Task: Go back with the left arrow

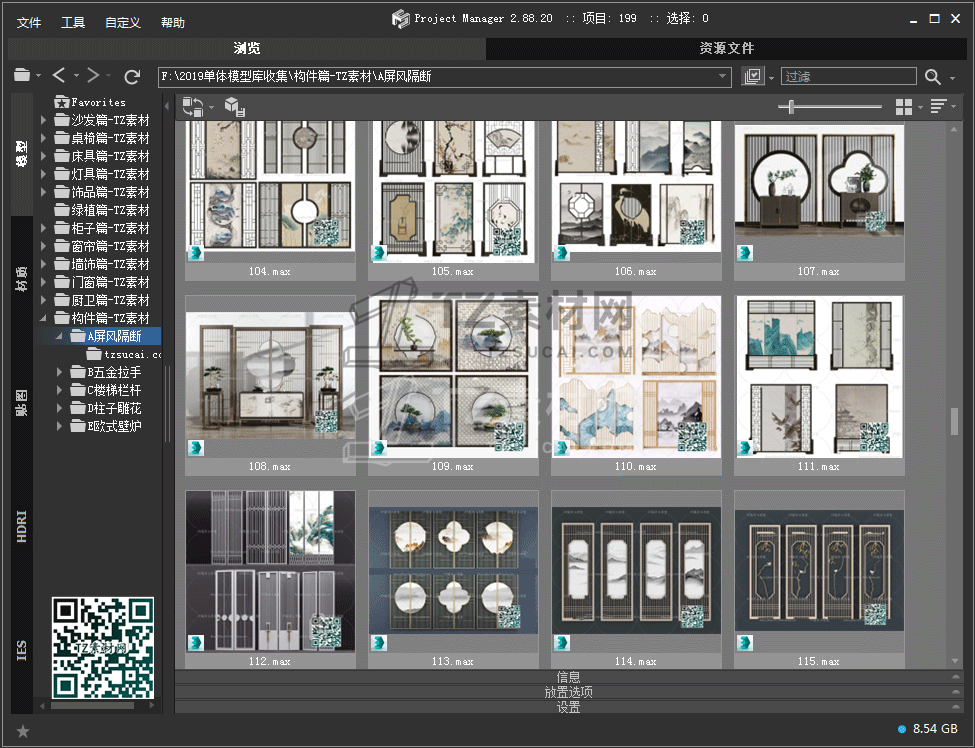Action: (60, 76)
